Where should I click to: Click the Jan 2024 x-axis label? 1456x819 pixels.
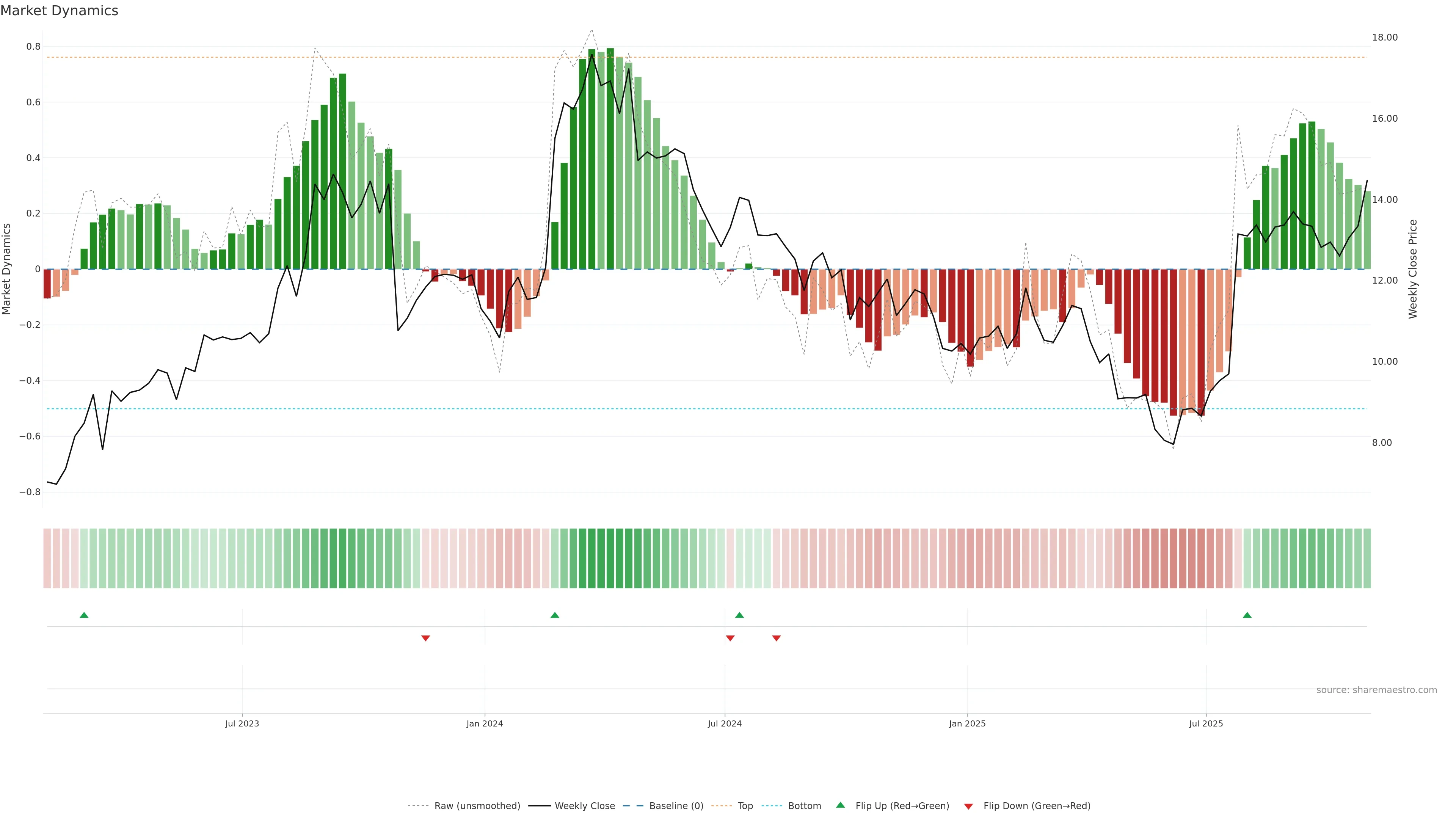click(485, 723)
